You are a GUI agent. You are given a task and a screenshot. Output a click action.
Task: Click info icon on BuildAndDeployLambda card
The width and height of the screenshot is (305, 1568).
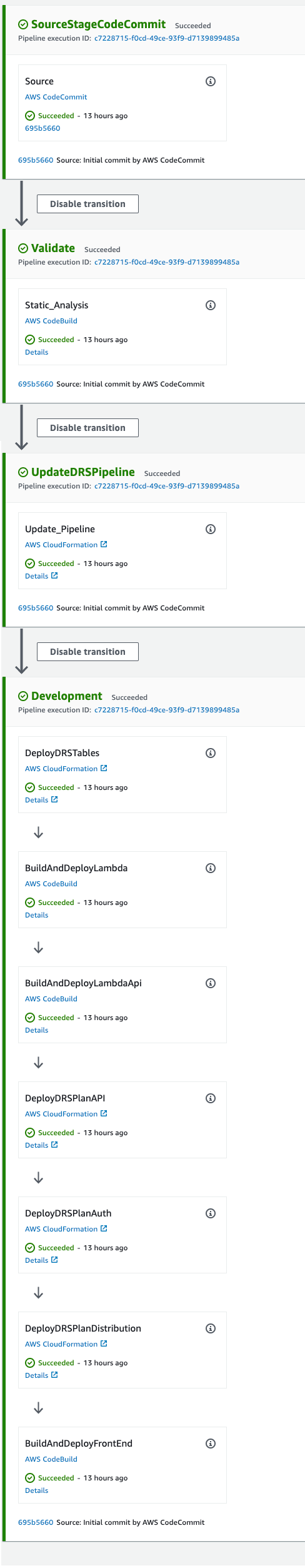tap(211, 868)
